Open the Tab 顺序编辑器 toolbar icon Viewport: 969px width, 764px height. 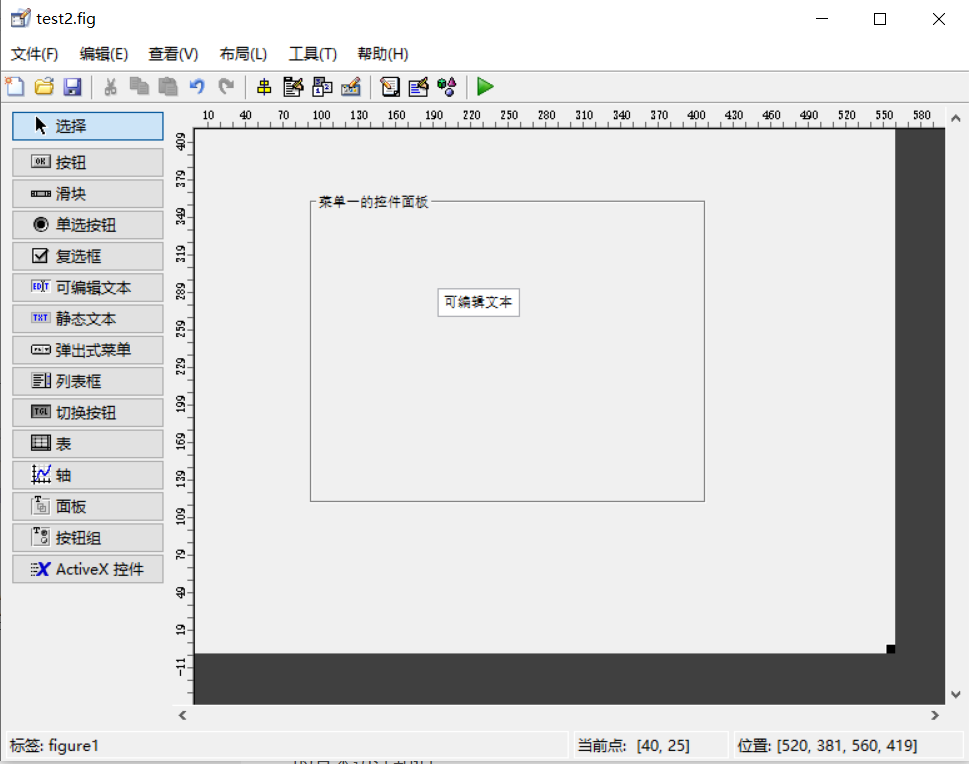coord(321,87)
